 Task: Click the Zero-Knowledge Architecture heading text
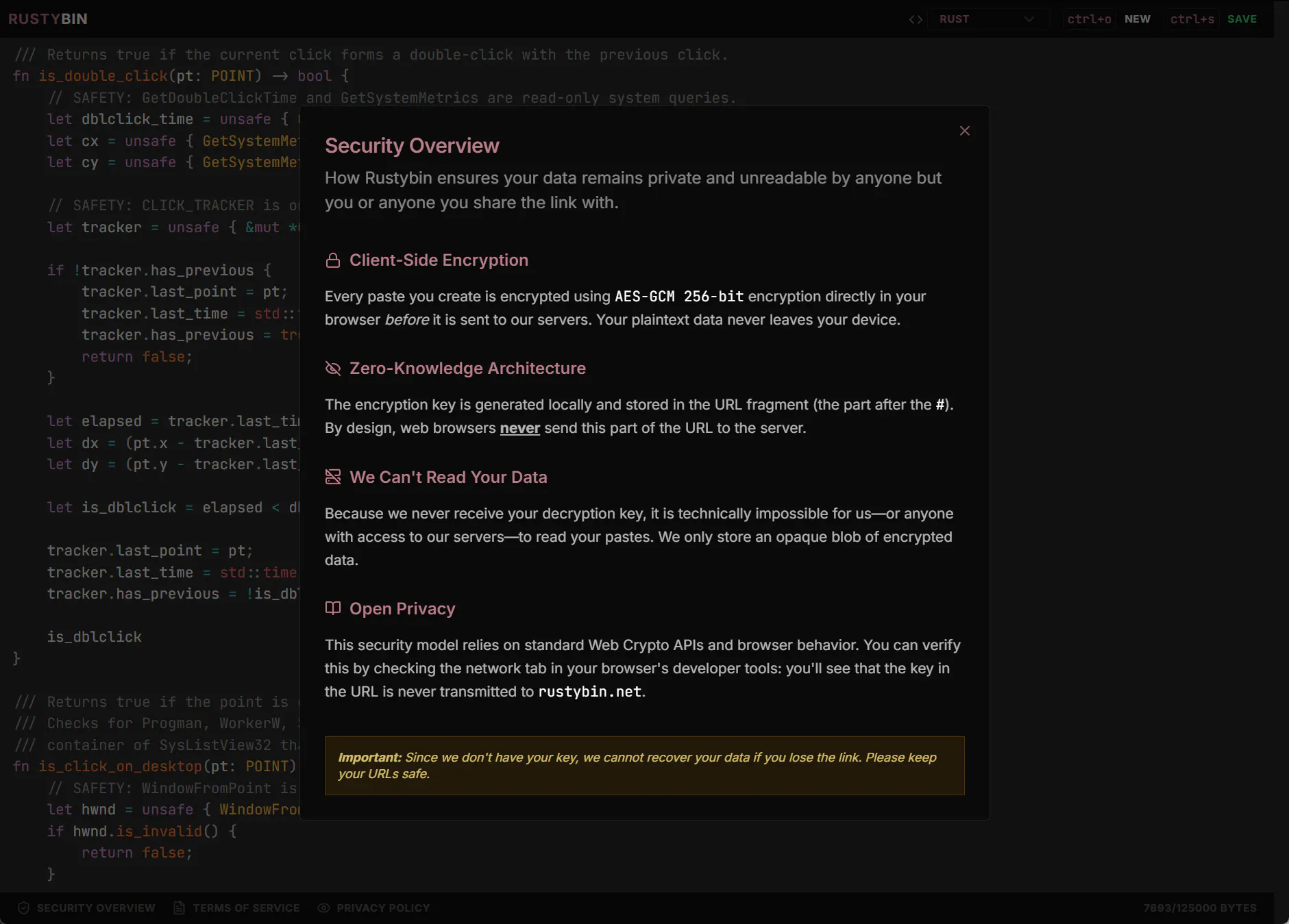coord(467,369)
